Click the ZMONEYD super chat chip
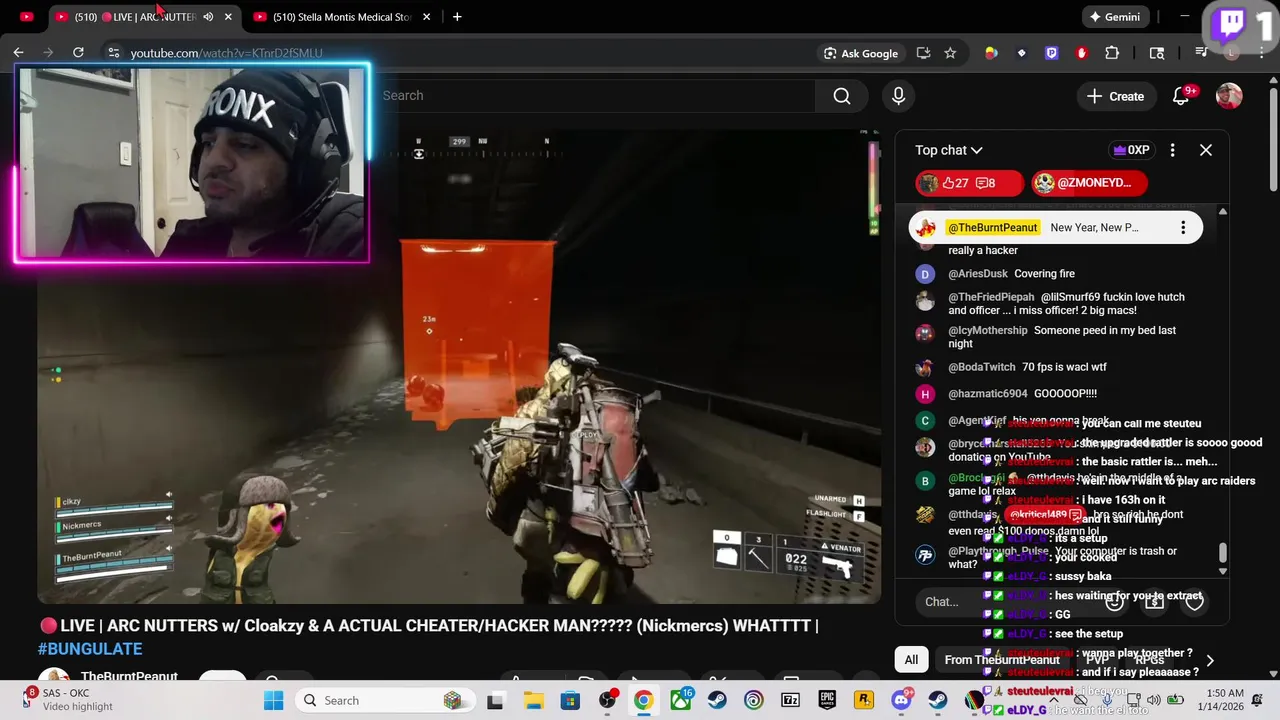The width and height of the screenshot is (1280, 720). click(x=1089, y=183)
